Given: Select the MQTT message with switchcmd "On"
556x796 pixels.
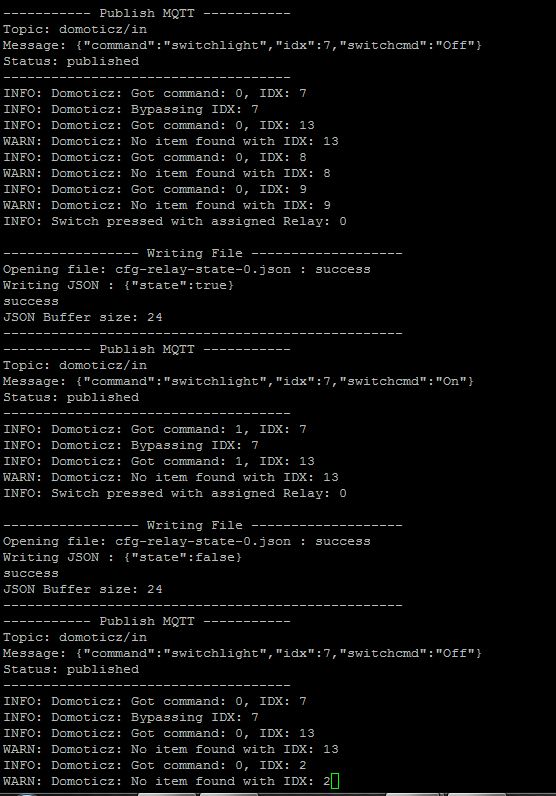Looking at the screenshot, I should pyautogui.click(x=239, y=381).
